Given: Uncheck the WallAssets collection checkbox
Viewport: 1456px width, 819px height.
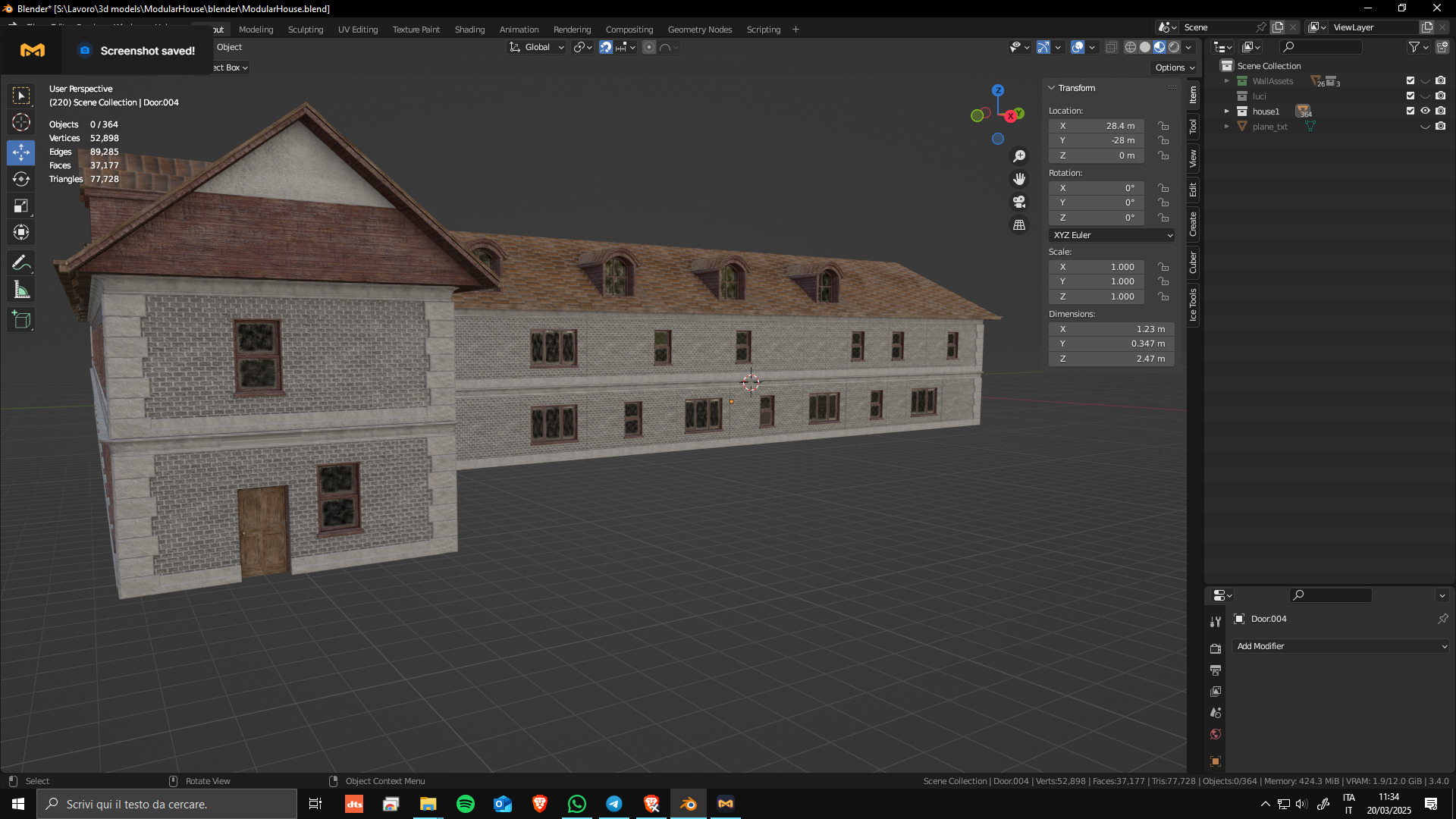Looking at the screenshot, I should (1410, 80).
